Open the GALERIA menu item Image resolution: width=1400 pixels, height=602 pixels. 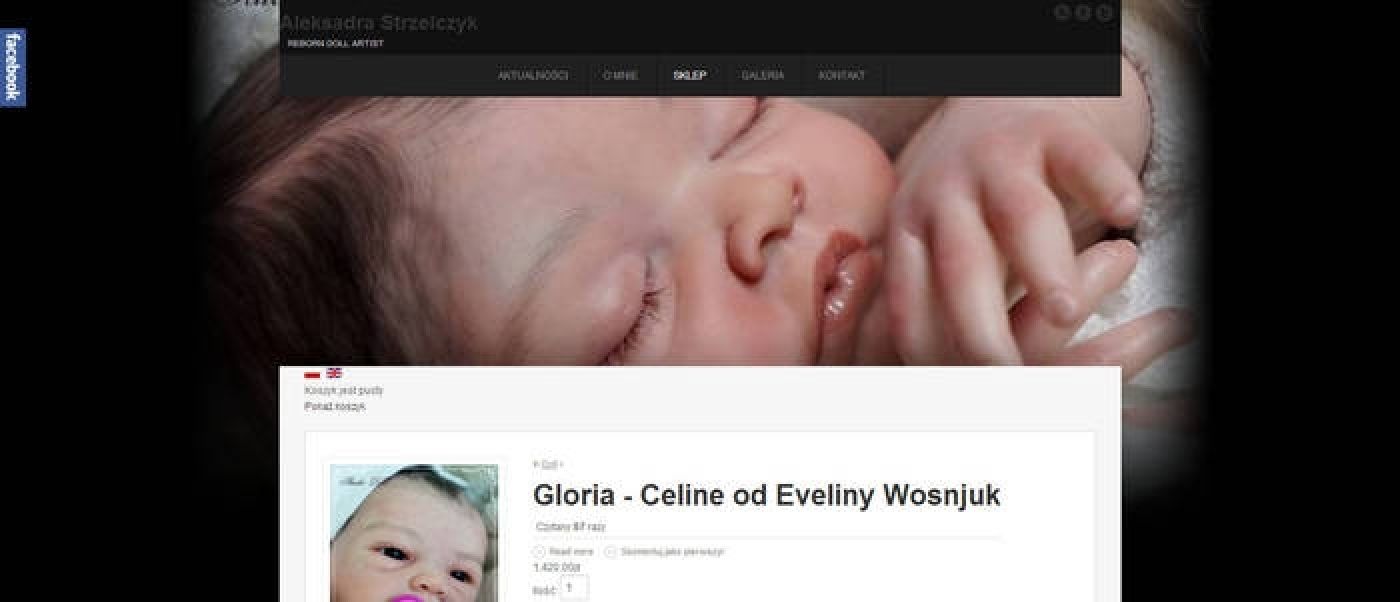[x=763, y=76]
